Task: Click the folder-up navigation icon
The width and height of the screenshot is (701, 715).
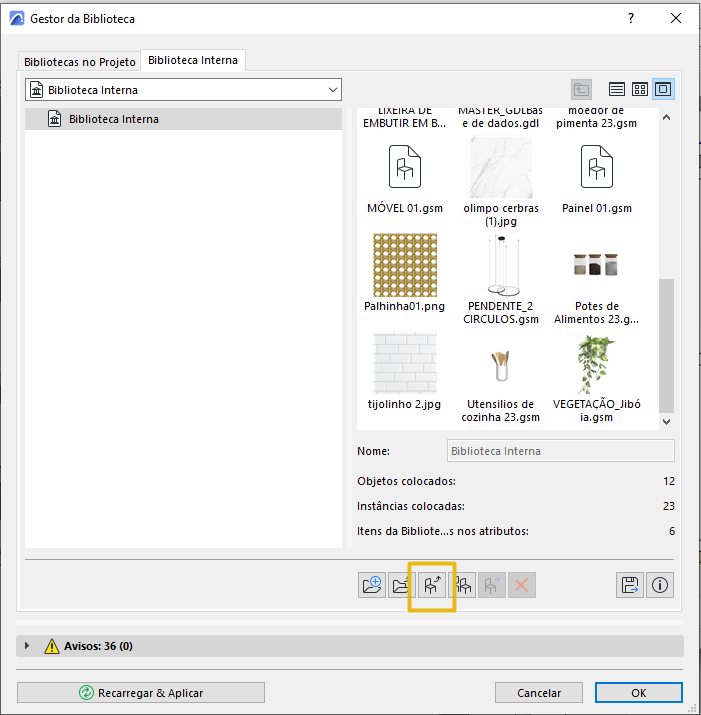Action: 581,89
